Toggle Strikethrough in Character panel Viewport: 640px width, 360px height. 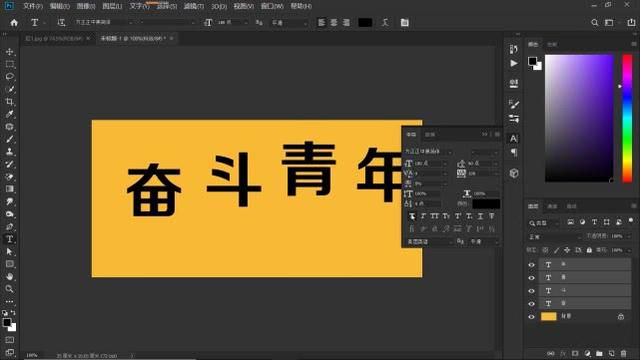pyautogui.click(x=492, y=216)
